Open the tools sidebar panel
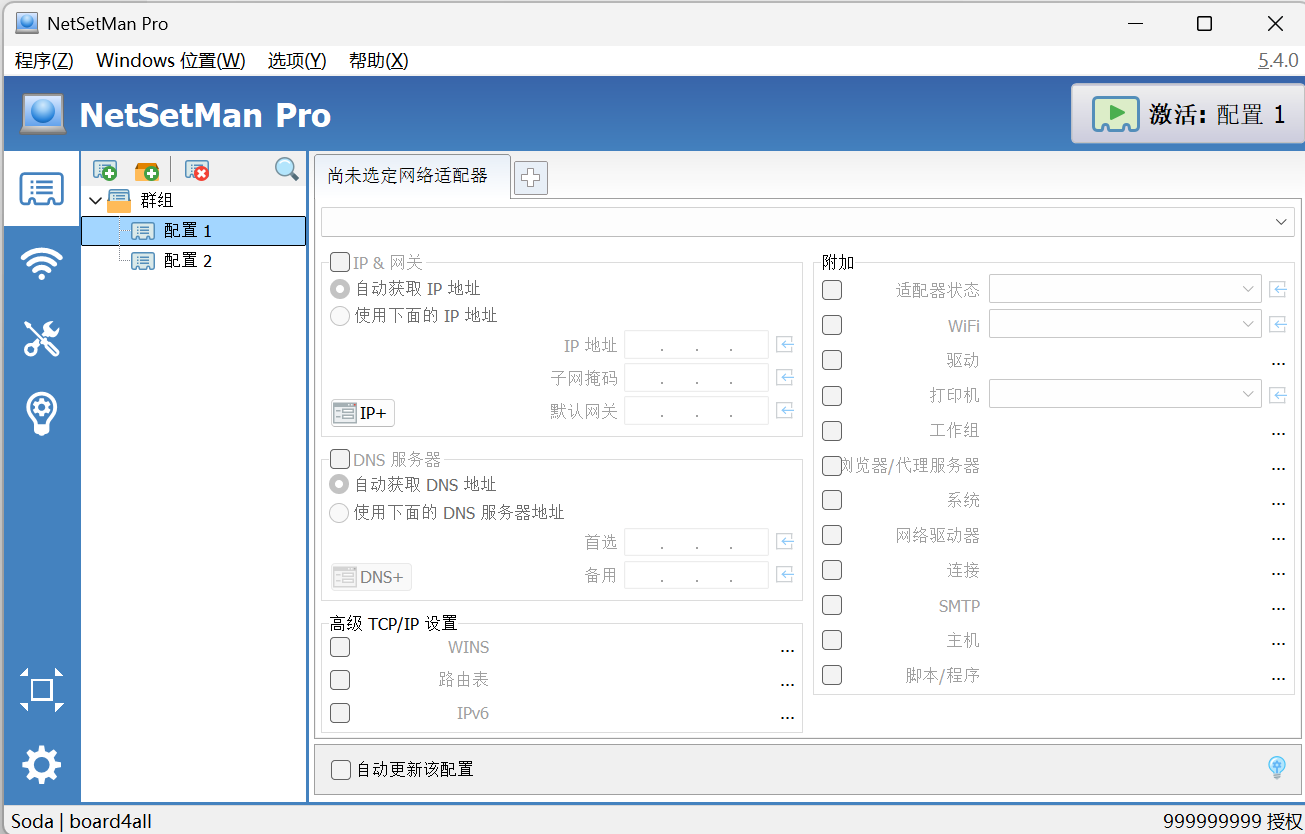This screenshot has width=1305, height=834. click(41, 338)
